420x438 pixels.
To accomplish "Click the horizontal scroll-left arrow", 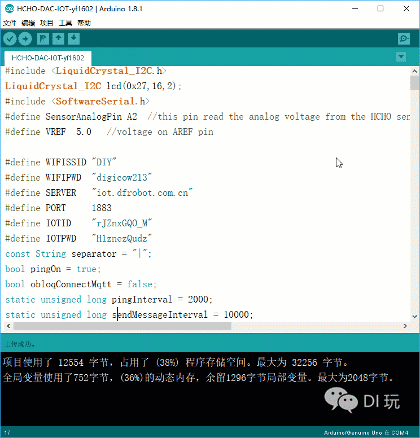I will (8, 326).
